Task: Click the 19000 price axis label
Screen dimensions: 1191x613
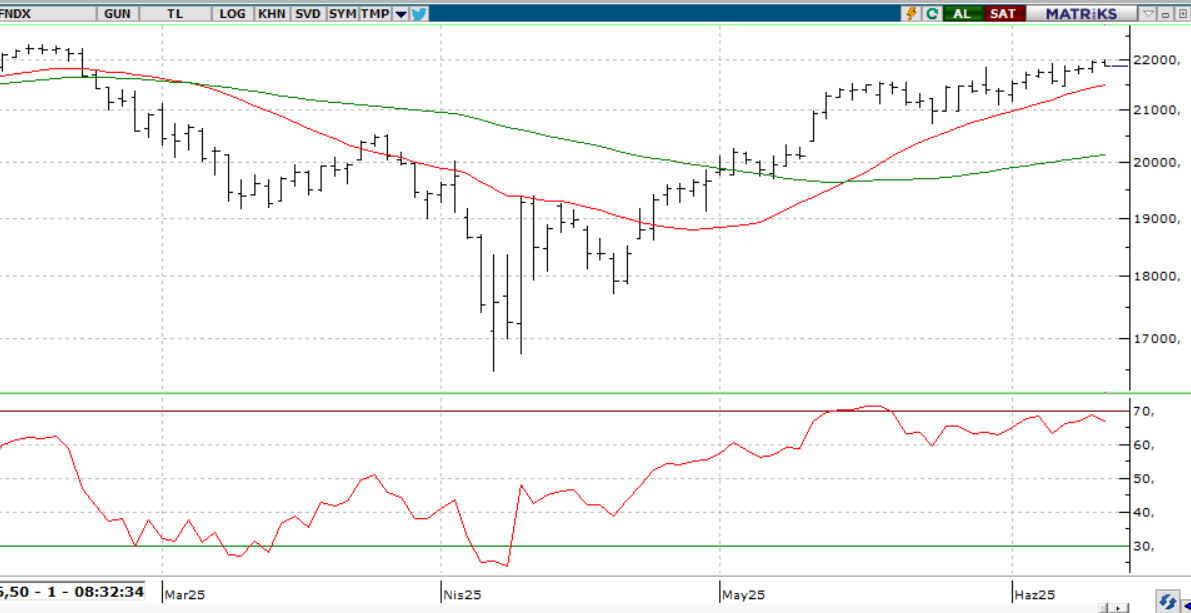Action: [1156, 219]
